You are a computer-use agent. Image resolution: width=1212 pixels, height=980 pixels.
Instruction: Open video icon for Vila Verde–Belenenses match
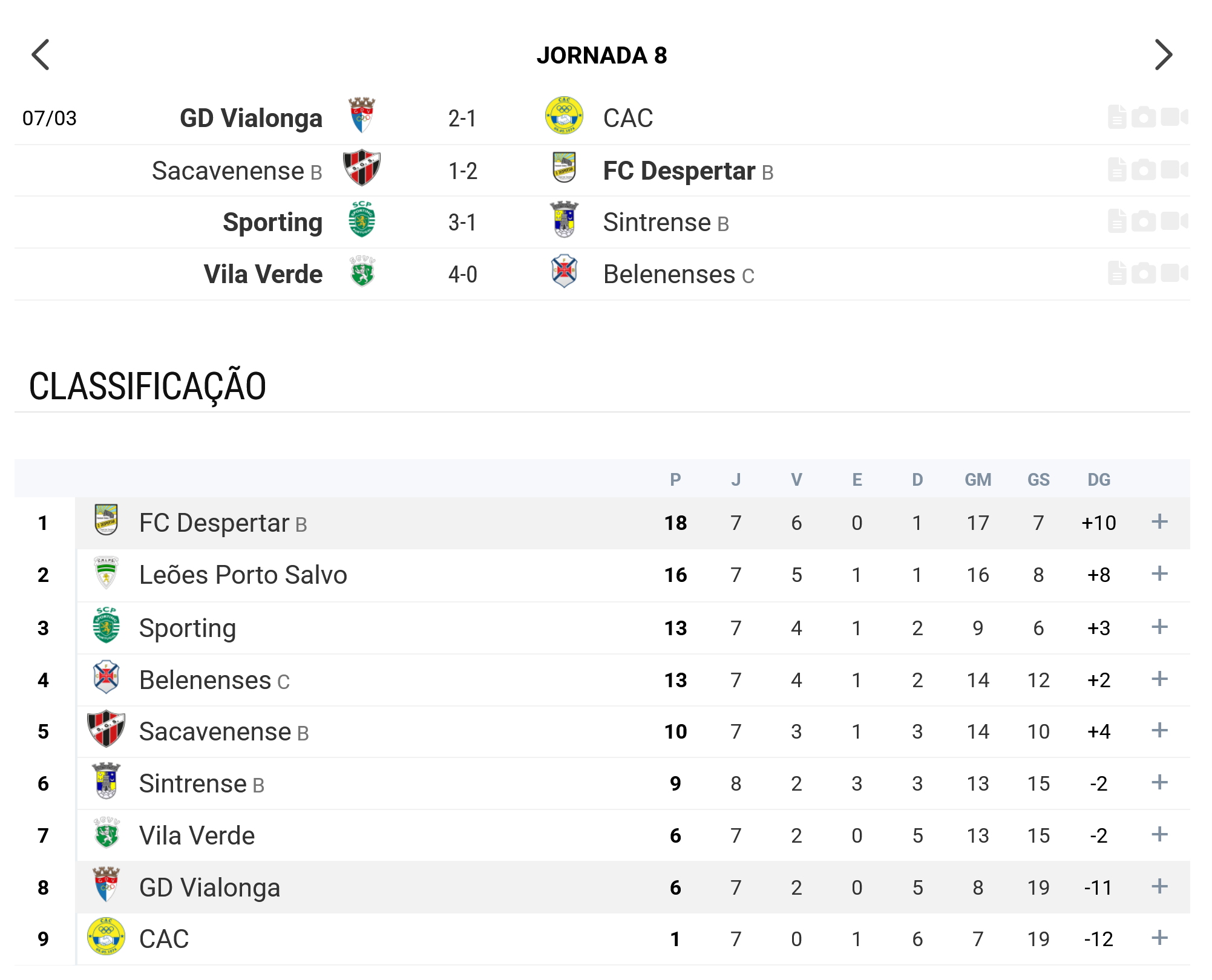[1174, 273]
